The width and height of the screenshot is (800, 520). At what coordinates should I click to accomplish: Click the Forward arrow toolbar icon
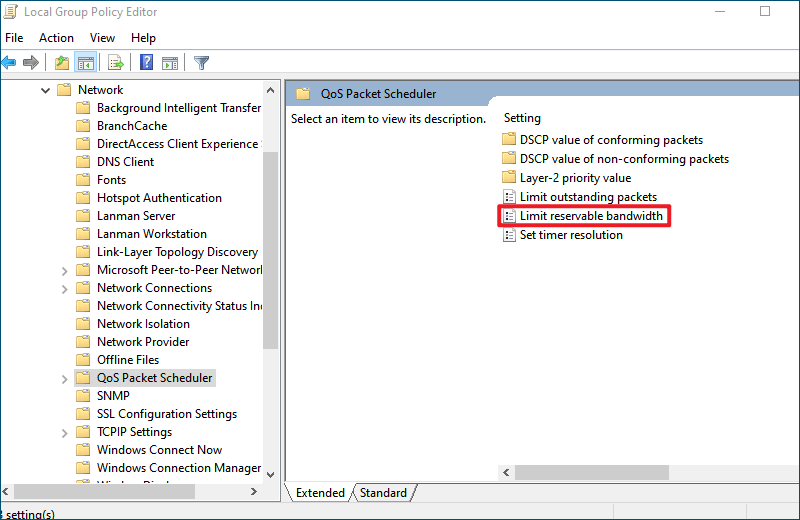click(x=31, y=63)
